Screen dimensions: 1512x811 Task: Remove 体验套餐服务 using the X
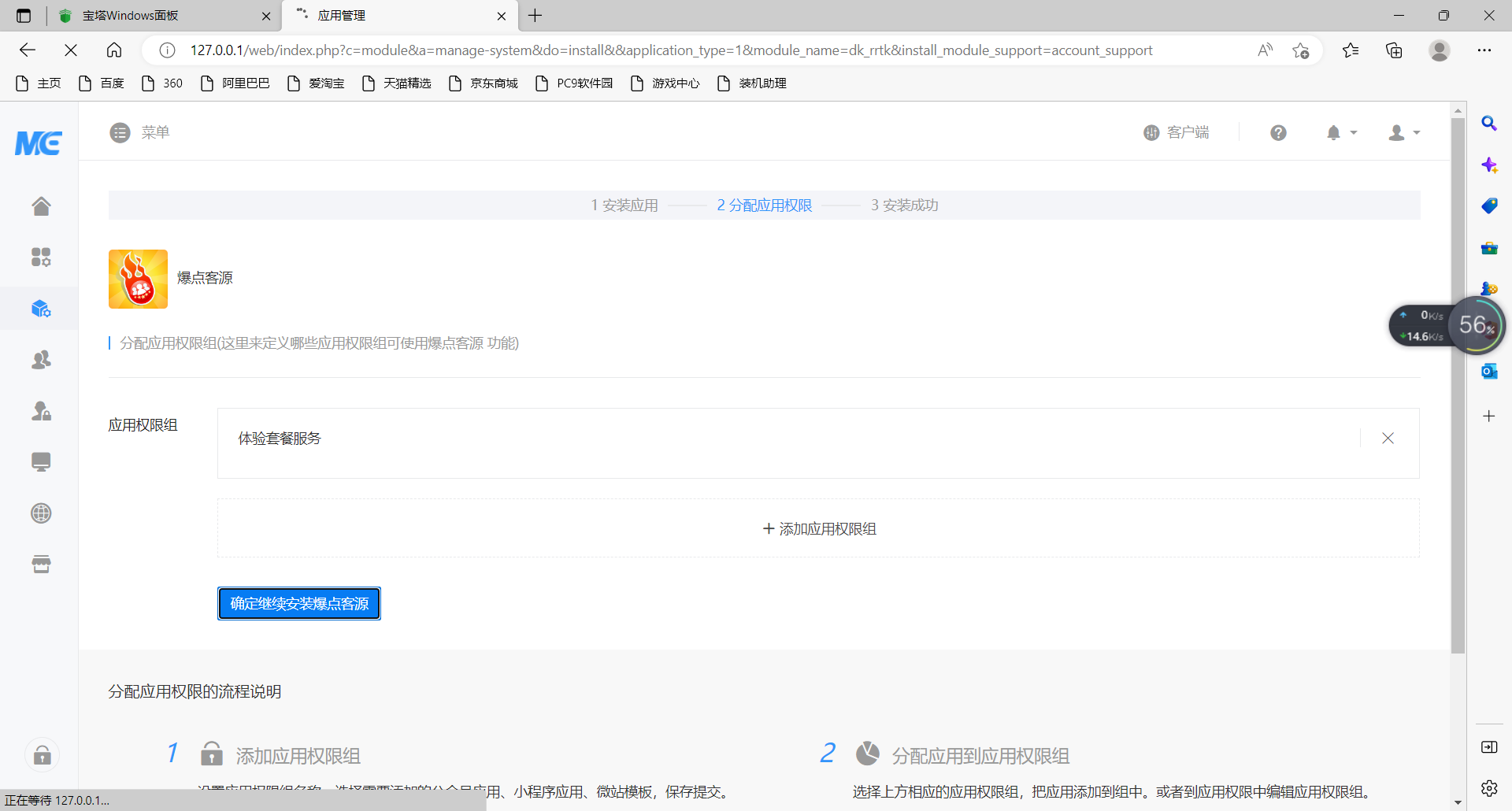1388,439
